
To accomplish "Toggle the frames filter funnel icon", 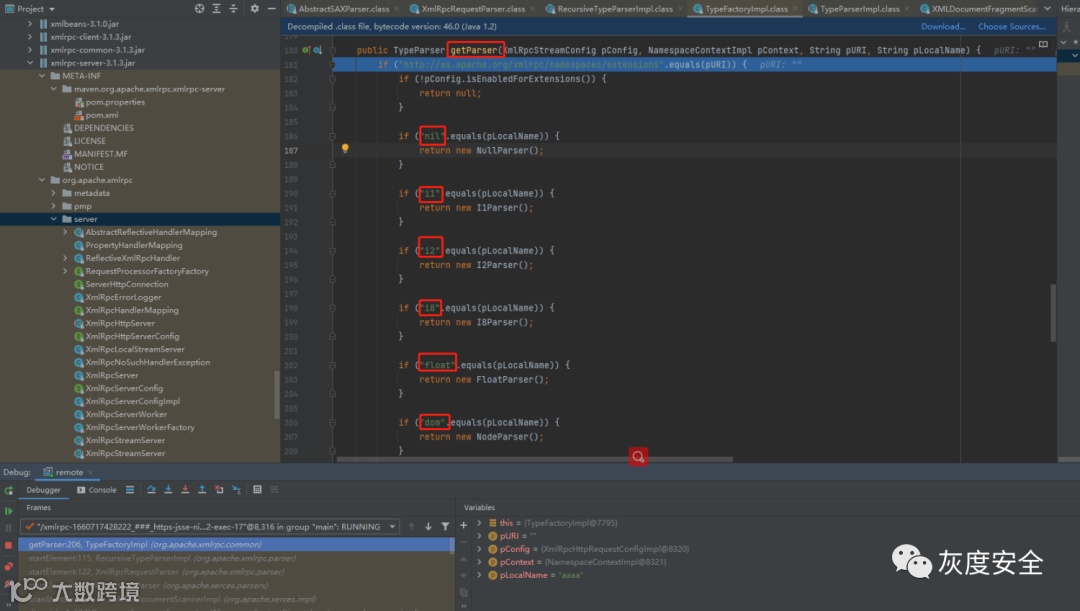I will point(445,526).
